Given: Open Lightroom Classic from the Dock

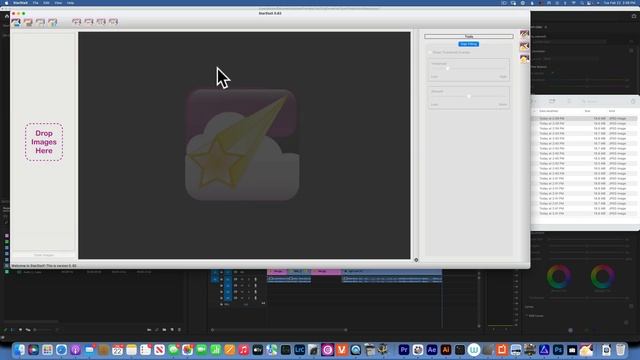Looking at the screenshot, I should [x=300, y=350].
